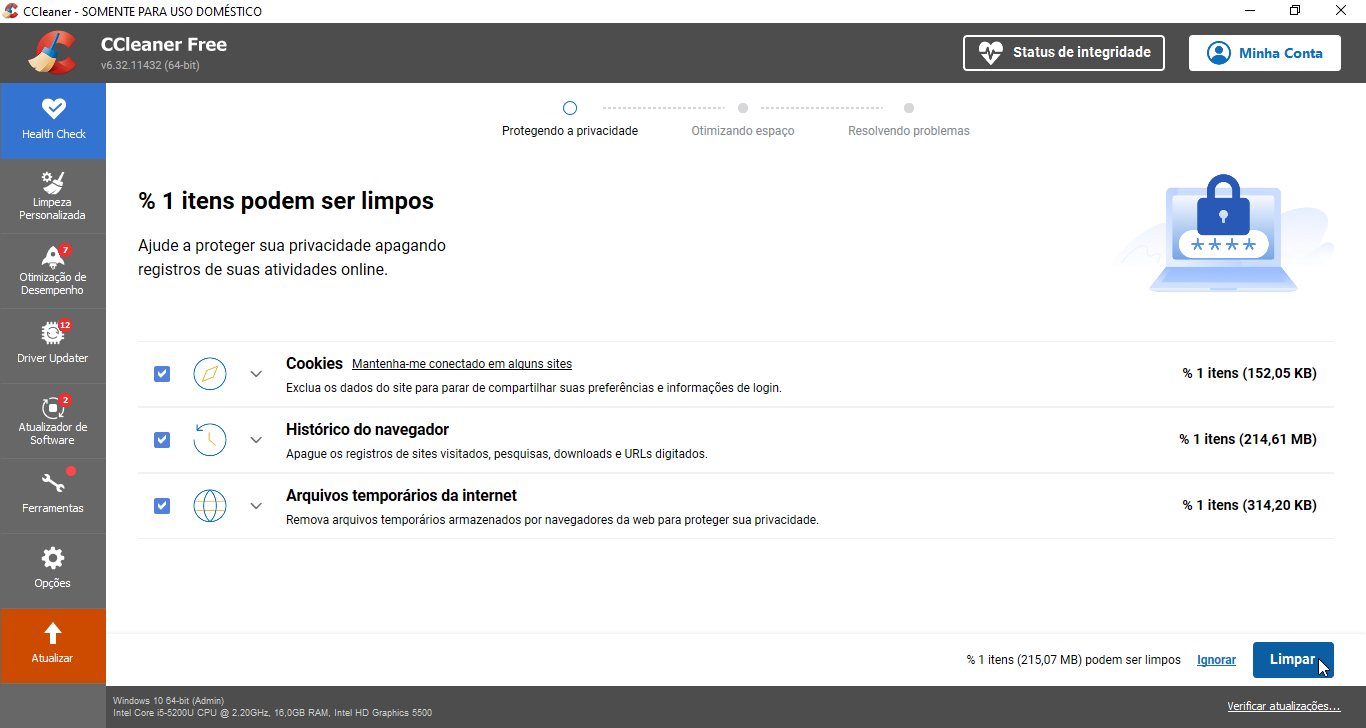The height and width of the screenshot is (728, 1366).
Task: Click the Limpar button
Action: click(x=1293, y=660)
